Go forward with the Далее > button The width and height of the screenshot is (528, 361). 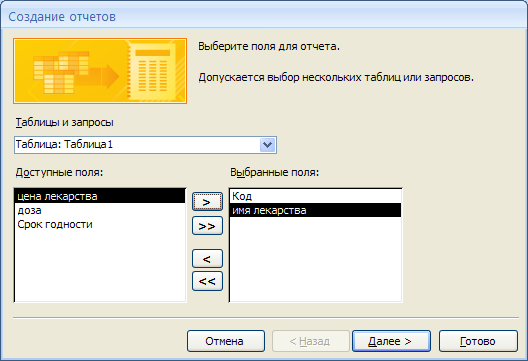391,341
